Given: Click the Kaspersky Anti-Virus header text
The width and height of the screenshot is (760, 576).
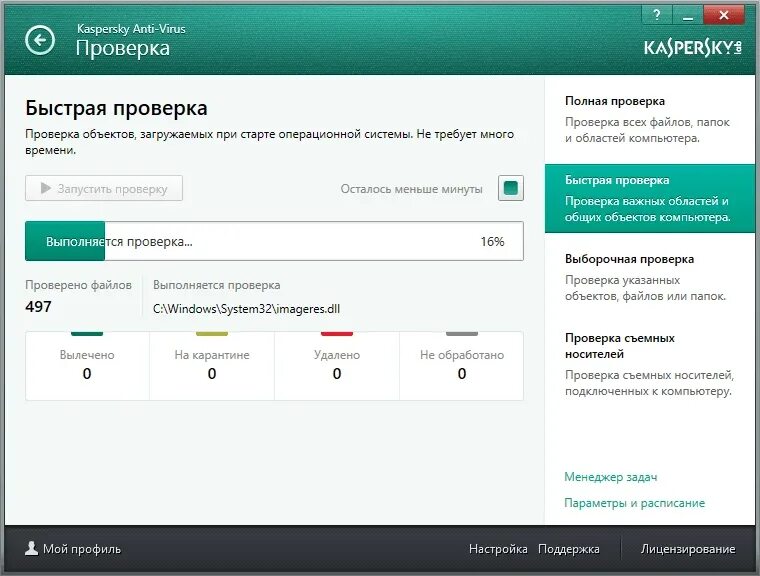Looking at the screenshot, I should [x=131, y=29].
